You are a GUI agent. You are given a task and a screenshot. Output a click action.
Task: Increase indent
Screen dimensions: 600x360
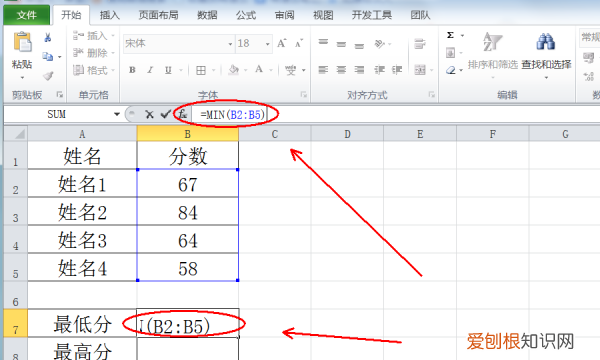point(397,70)
